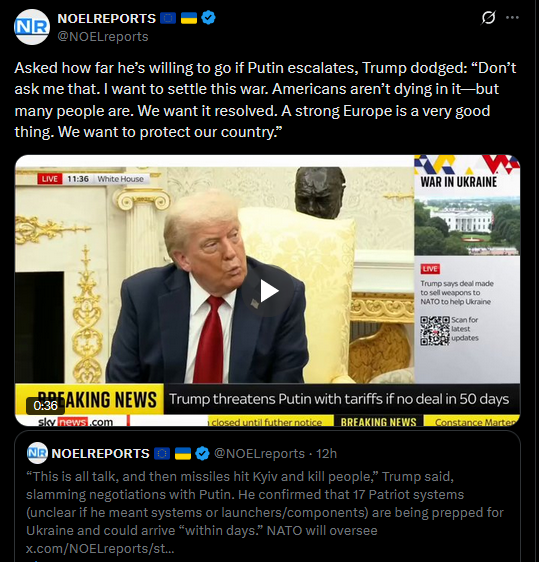Click the EU flag emoji in header

168,18
